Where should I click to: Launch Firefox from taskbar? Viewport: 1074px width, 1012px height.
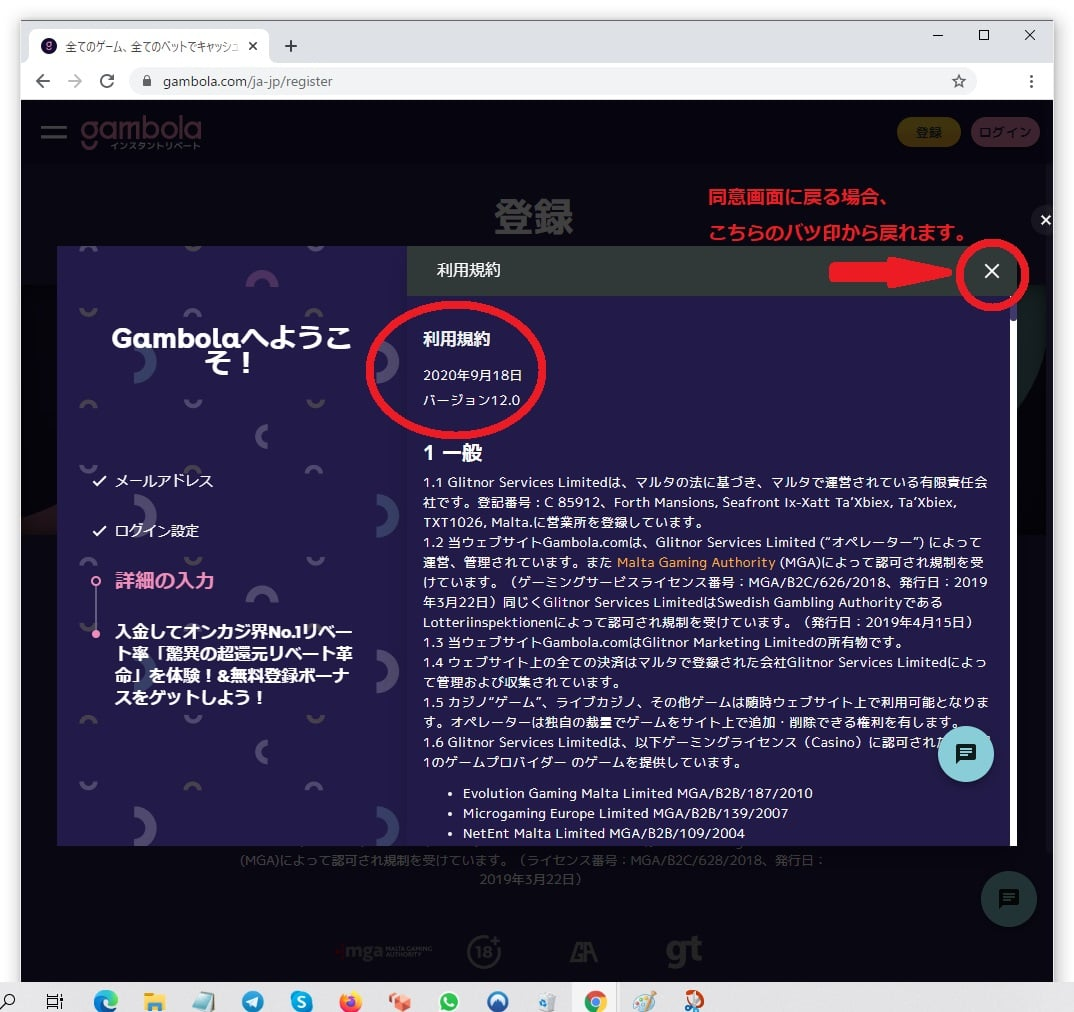[x=351, y=1001]
